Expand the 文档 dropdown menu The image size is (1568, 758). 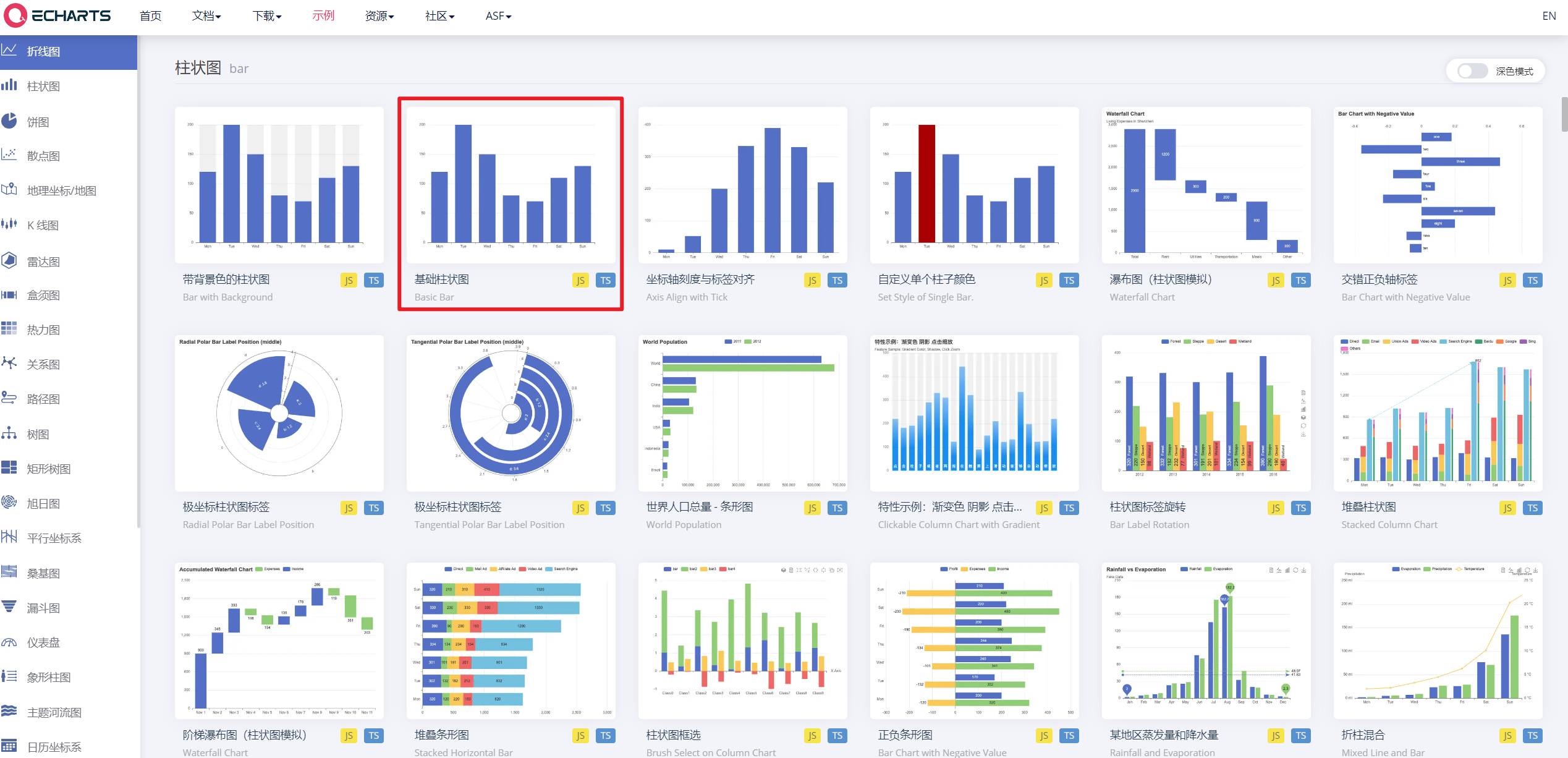tap(206, 15)
